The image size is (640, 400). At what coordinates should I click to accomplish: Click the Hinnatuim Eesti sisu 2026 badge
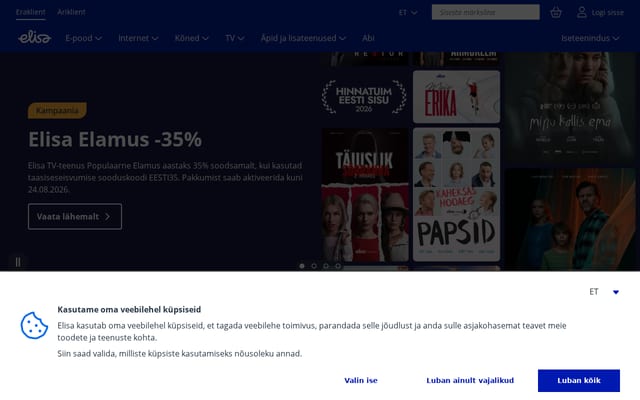[x=364, y=98]
